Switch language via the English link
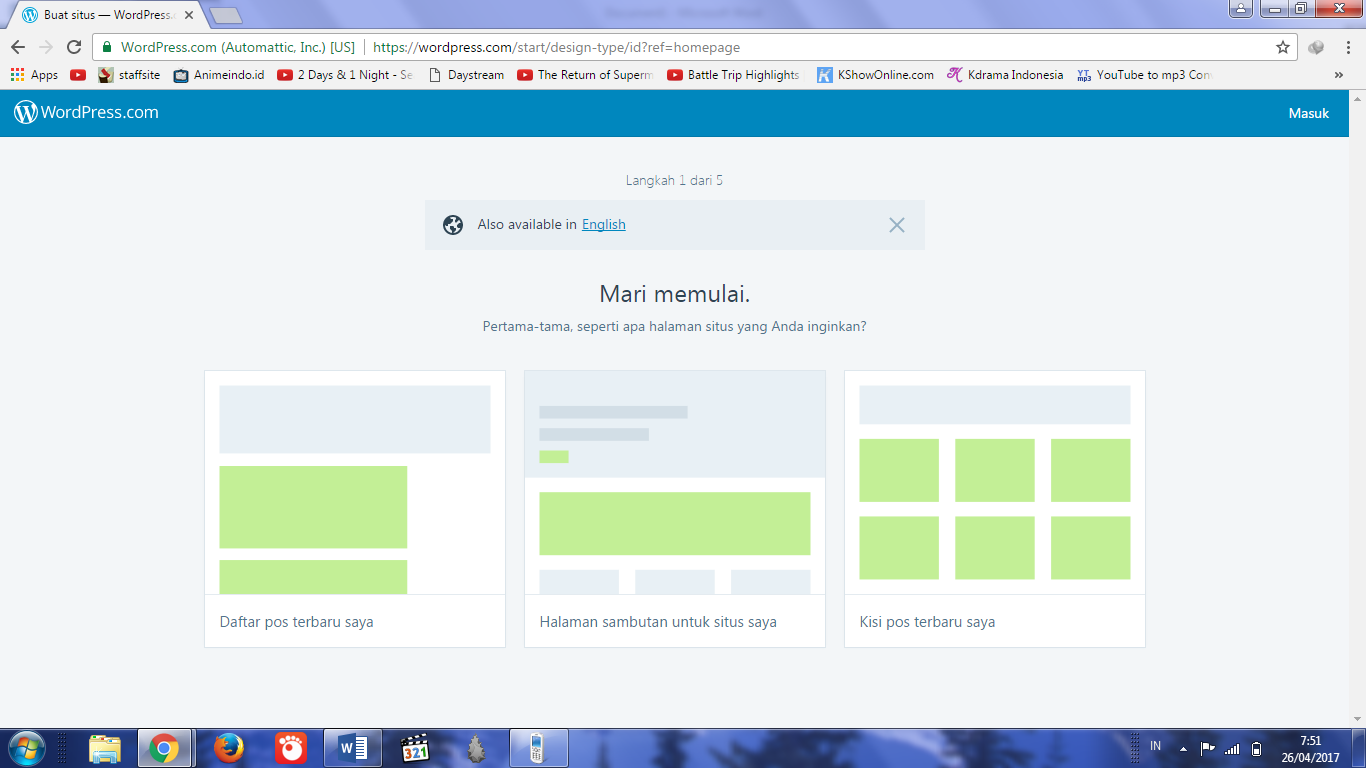1366x768 pixels. click(x=604, y=225)
